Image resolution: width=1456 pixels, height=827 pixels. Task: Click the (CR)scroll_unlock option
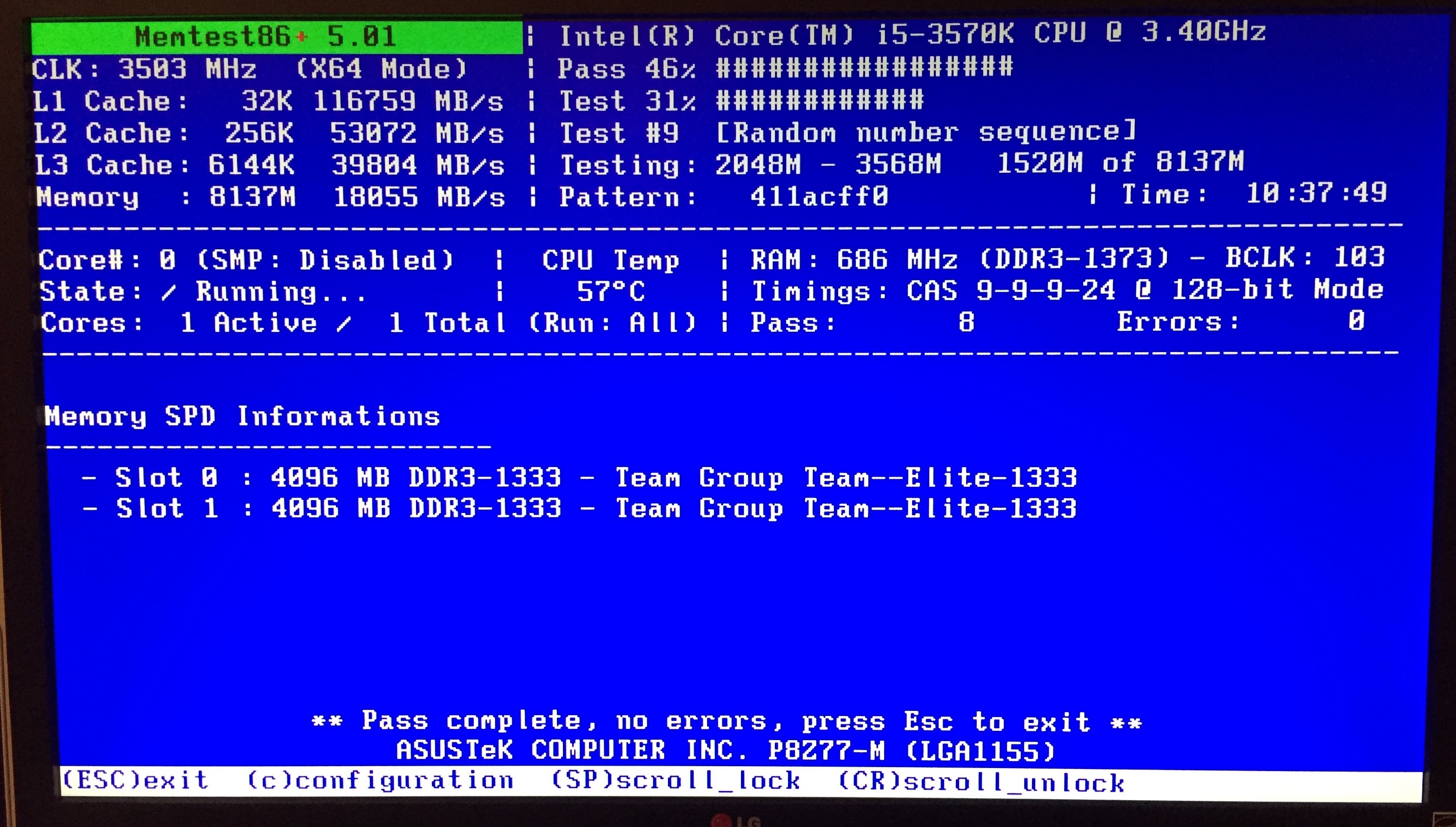tap(981, 782)
